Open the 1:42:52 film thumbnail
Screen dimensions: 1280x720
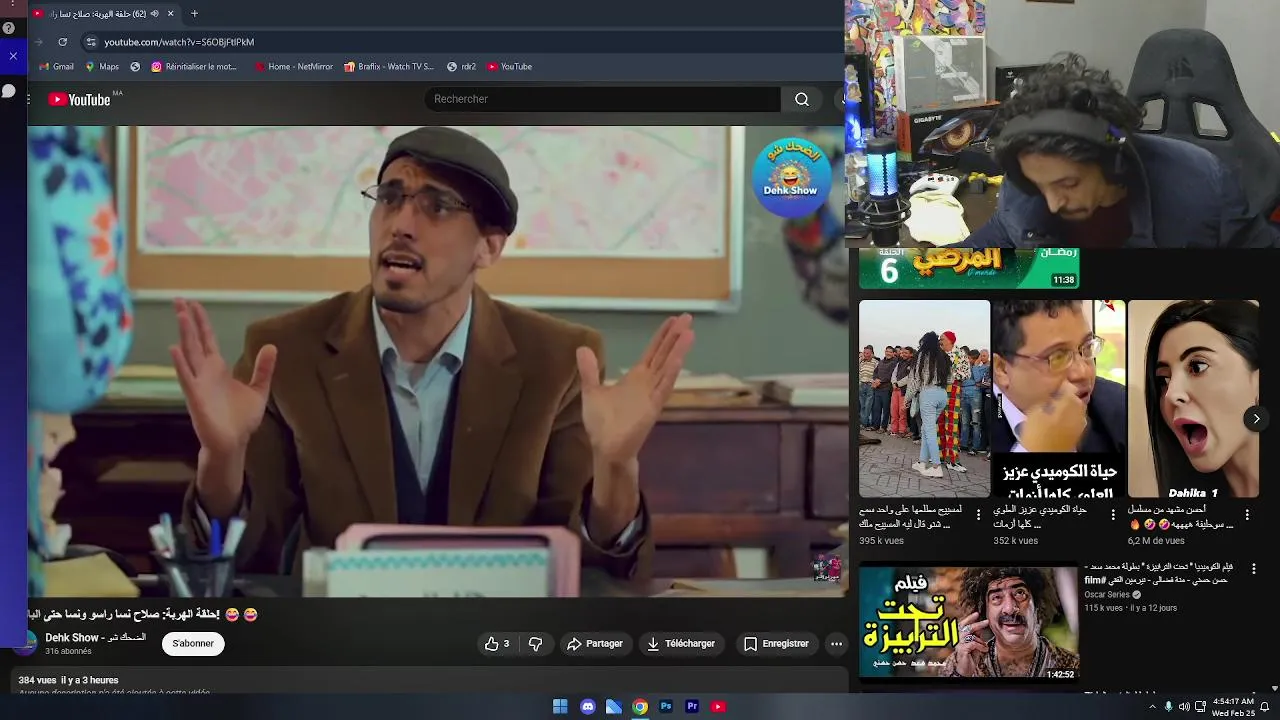[x=969, y=622]
